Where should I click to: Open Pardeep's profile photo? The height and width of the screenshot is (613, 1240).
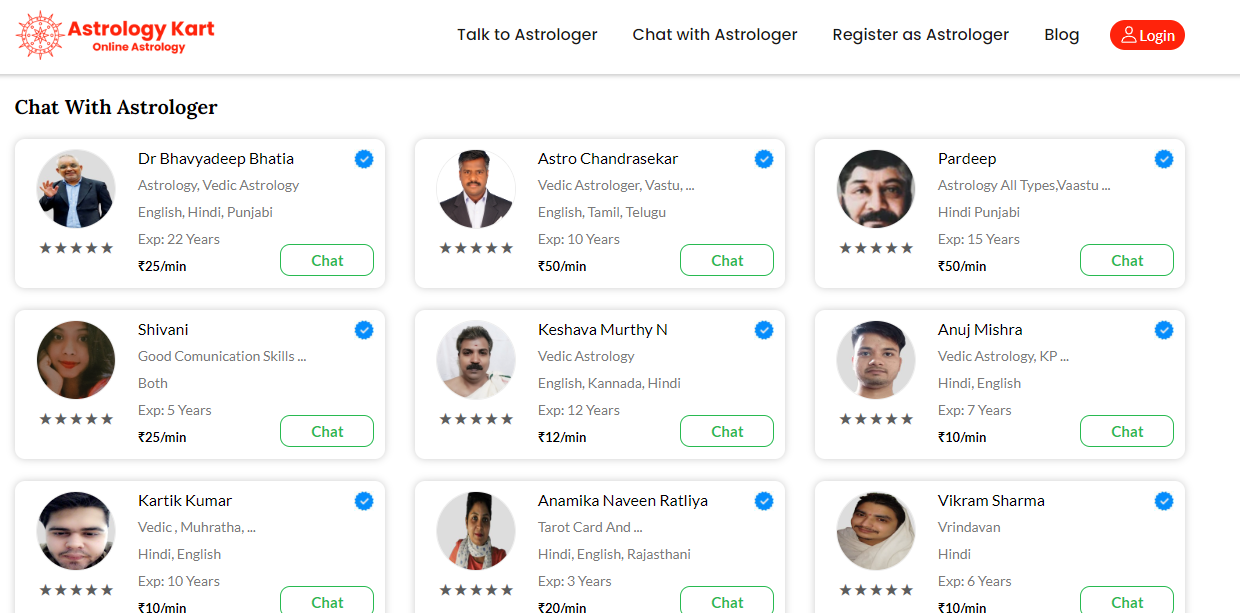(876, 189)
